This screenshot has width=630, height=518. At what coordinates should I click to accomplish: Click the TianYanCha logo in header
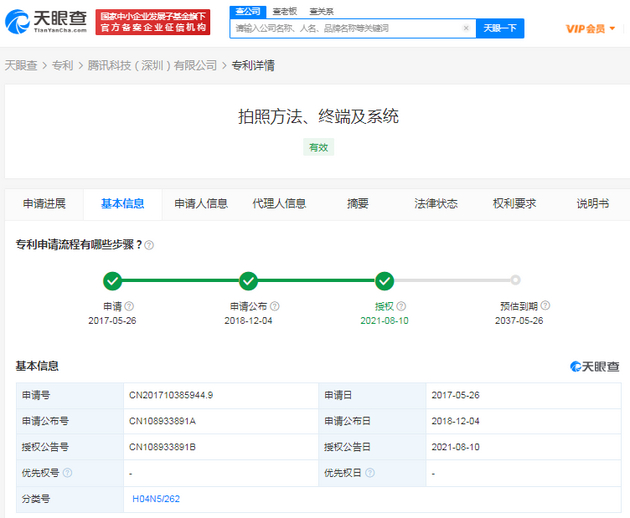coord(48,22)
